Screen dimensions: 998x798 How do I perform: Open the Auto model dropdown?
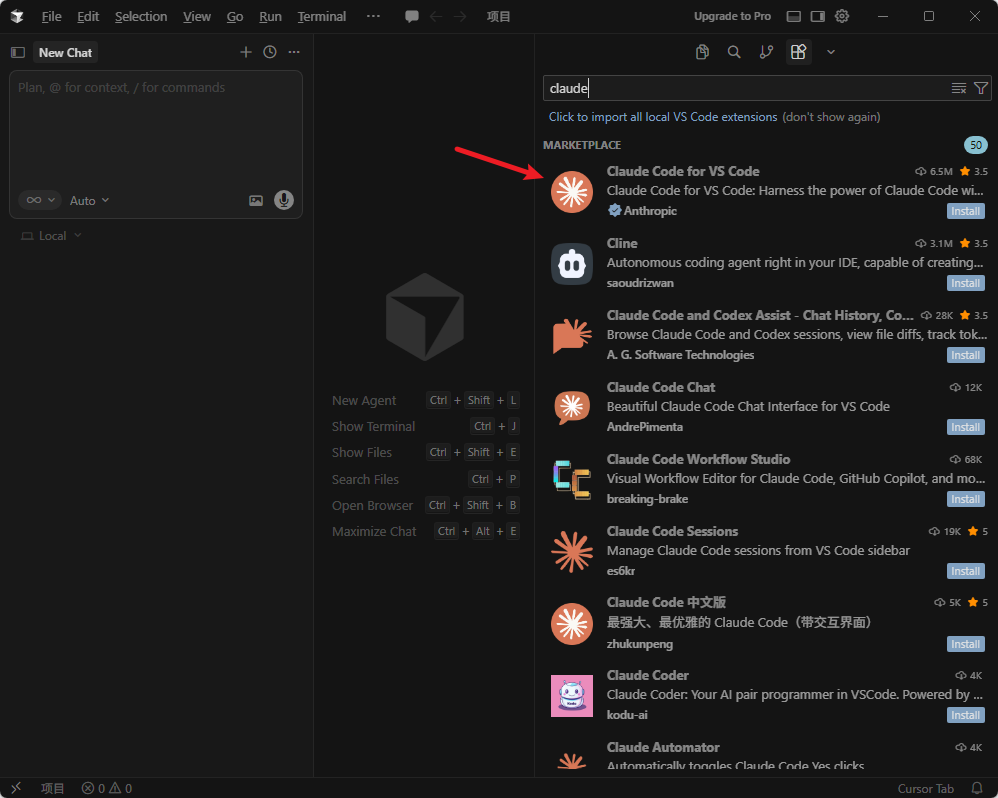89,200
